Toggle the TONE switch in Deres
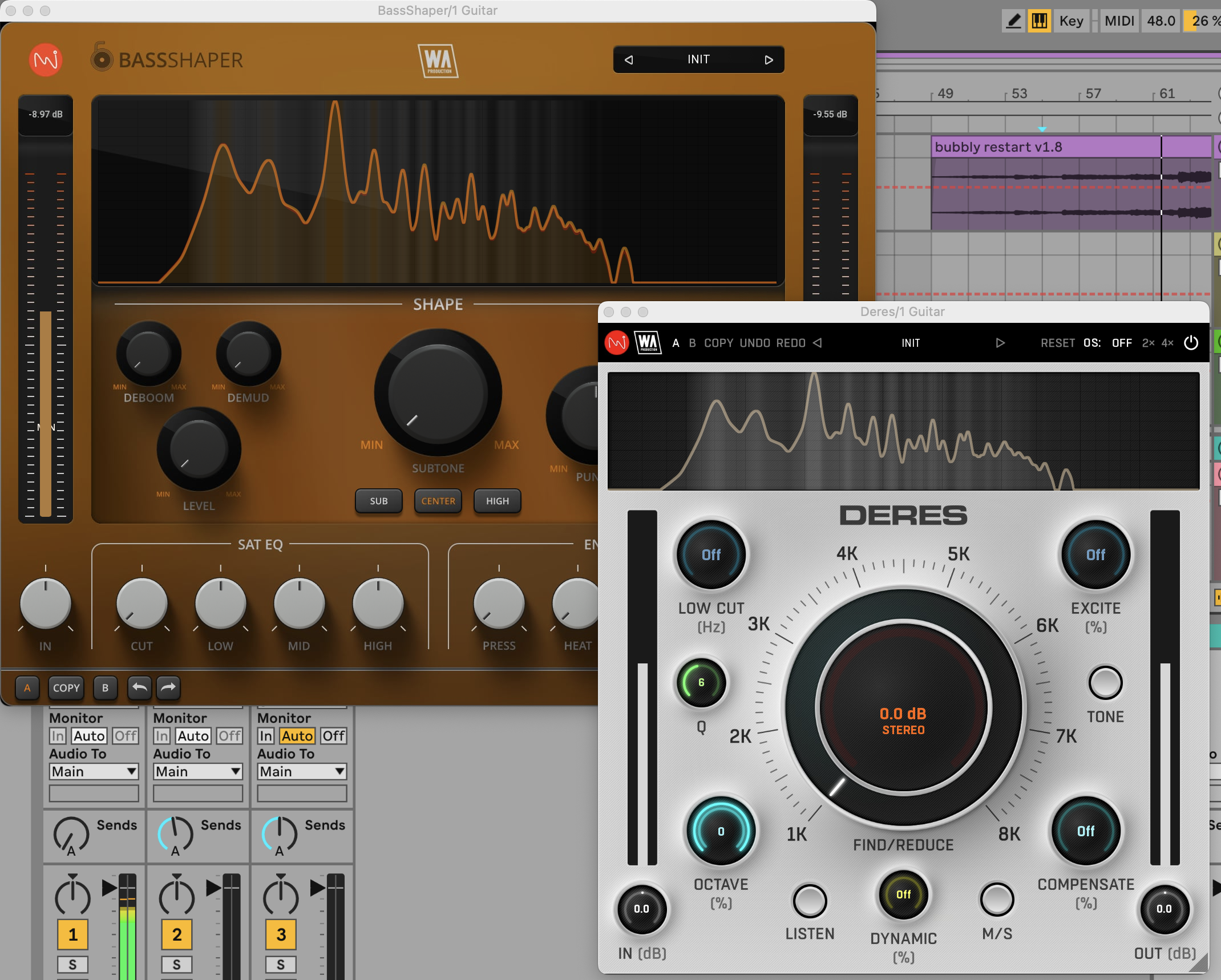Screen dimensions: 1221x980 (1105, 683)
